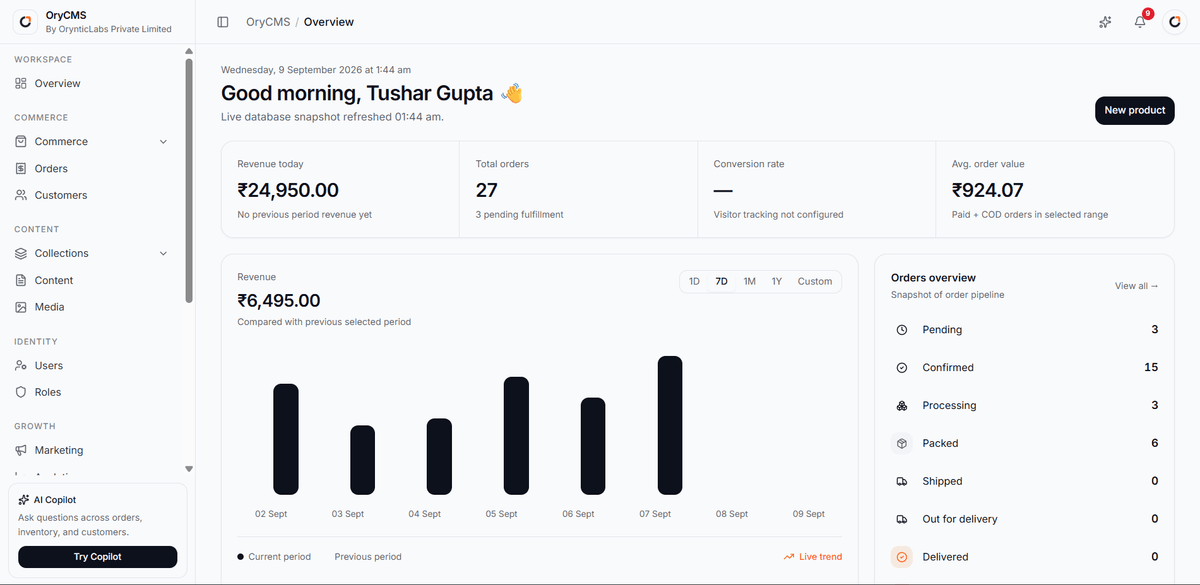
Task: Click the Customers people icon
Action: (21, 196)
